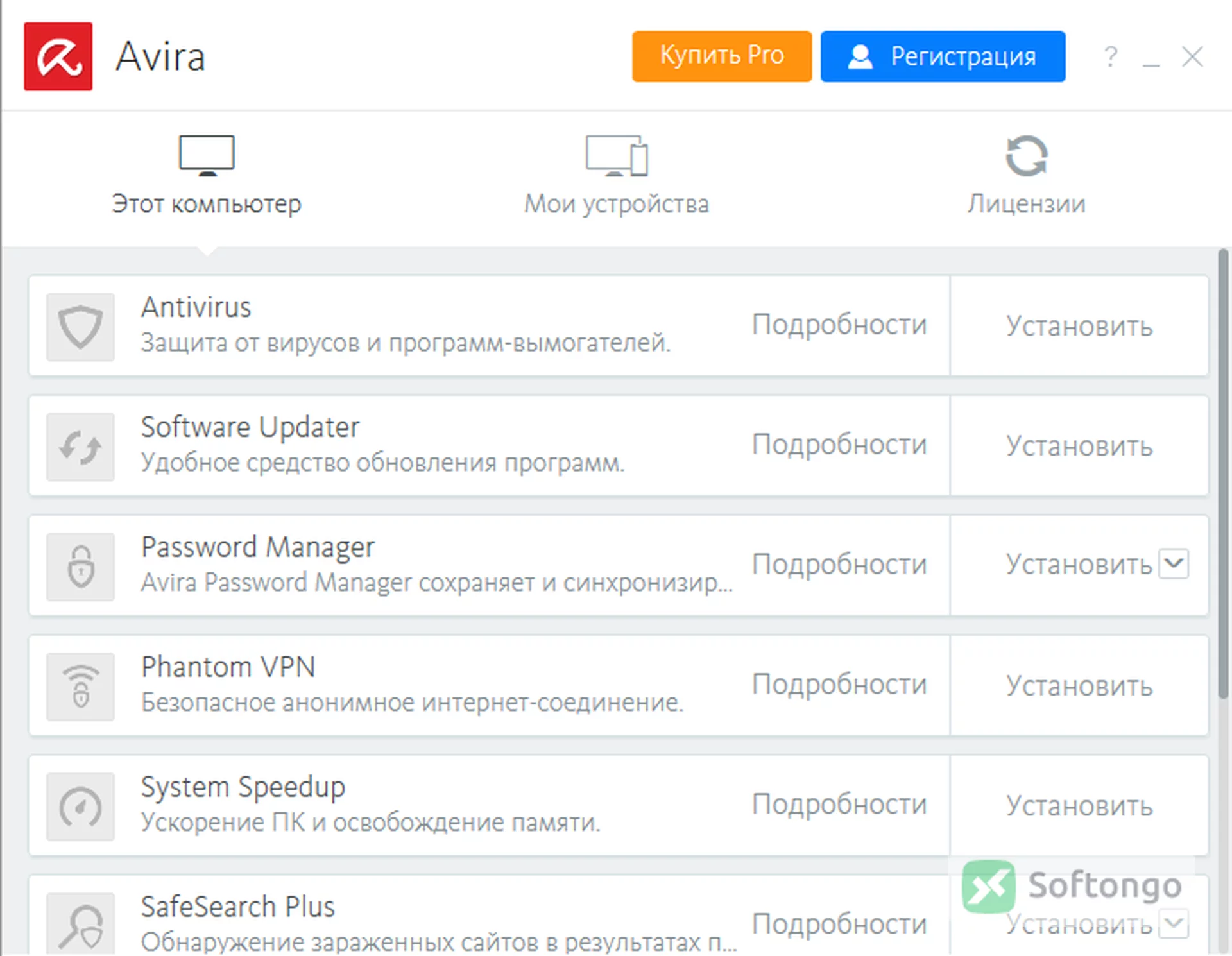Click the Password Manager product title
1232x956 pixels.
(x=258, y=548)
